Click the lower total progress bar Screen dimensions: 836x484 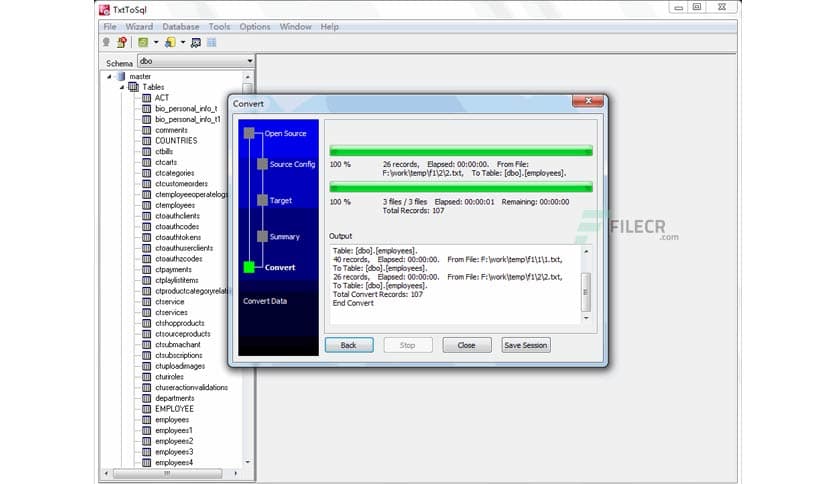click(x=461, y=187)
